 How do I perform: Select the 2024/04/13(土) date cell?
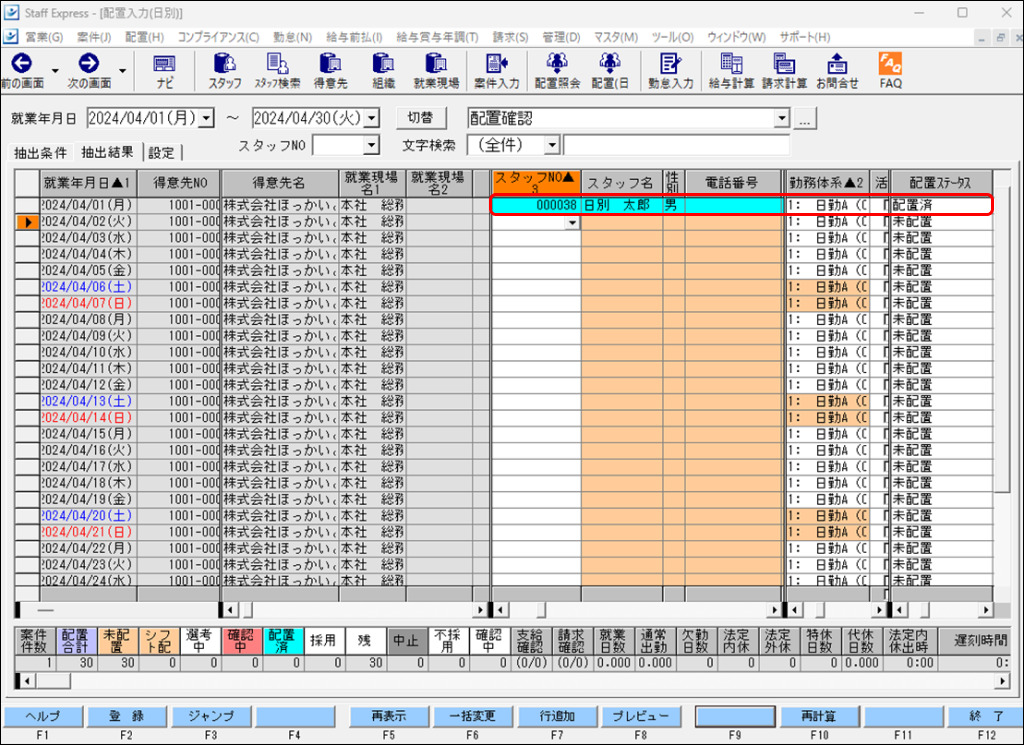(88, 402)
